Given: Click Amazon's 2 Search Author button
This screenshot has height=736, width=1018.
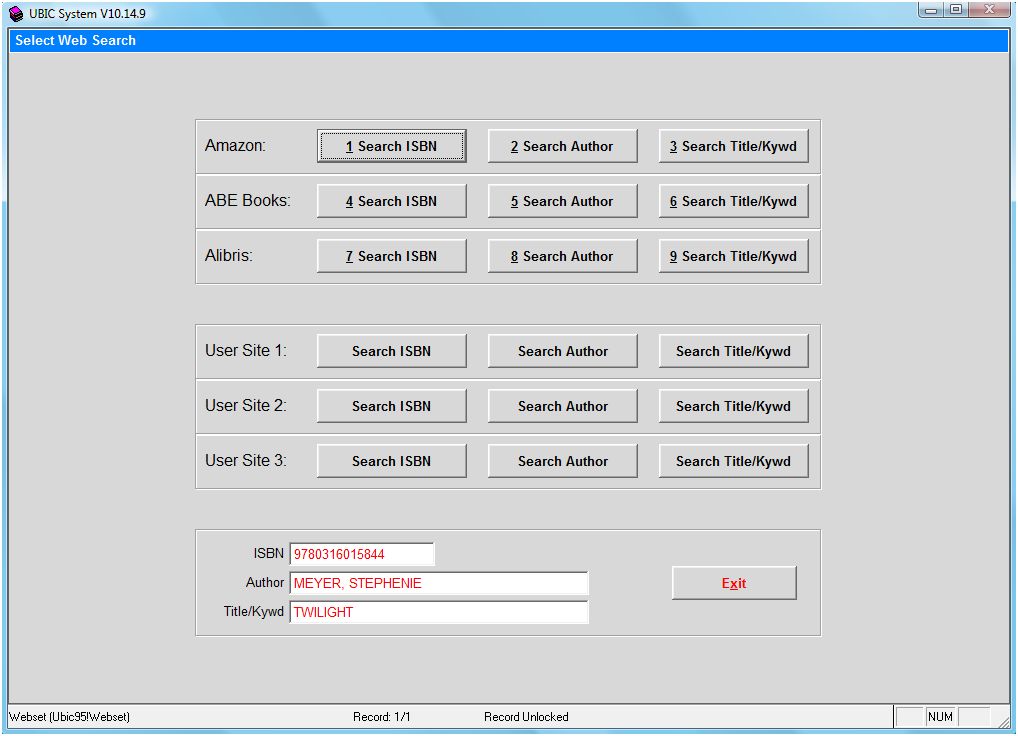Looking at the screenshot, I should 562,146.
